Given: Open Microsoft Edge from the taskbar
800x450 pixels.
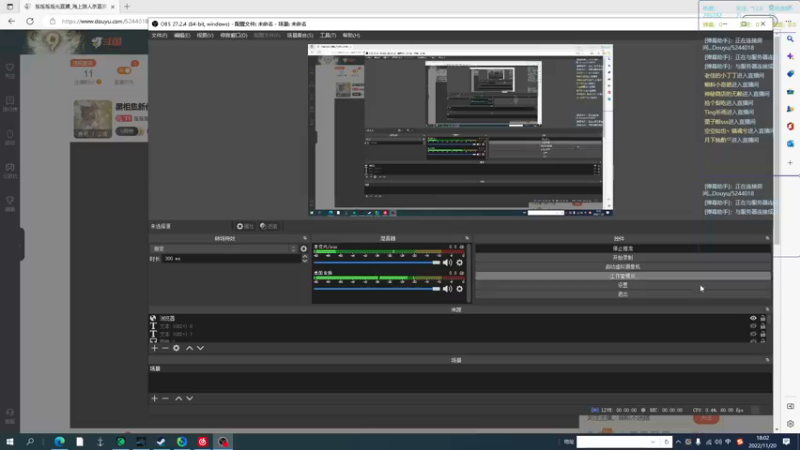Looking at the screenshot, I should (60, 442).
